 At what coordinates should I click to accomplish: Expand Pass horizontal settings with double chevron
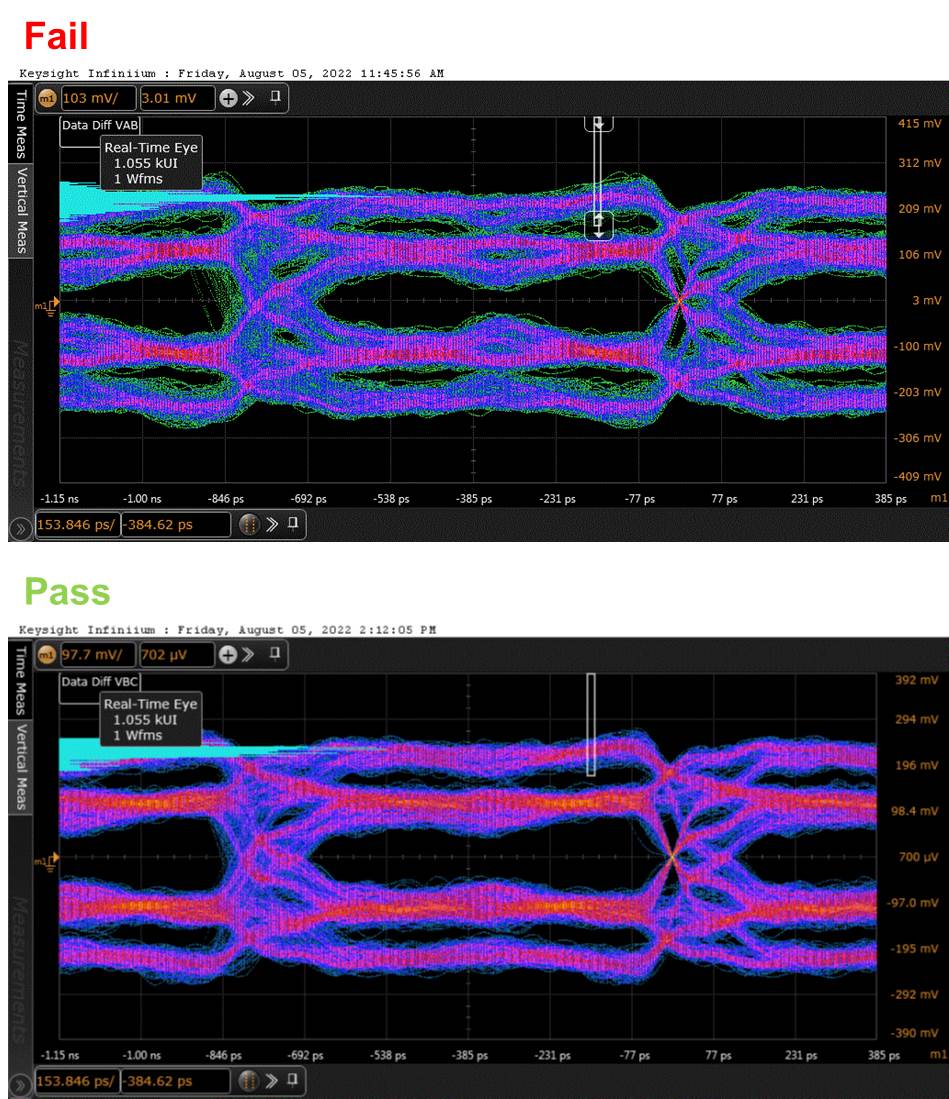pos(272,1081)
